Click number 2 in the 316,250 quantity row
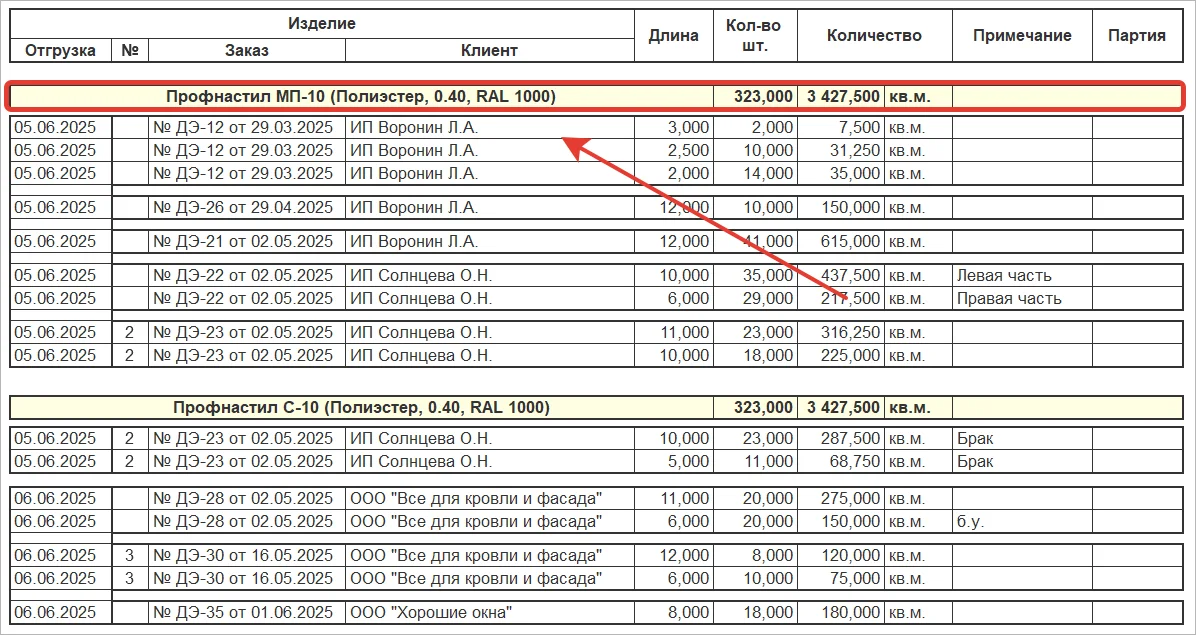1196x635 pixels. click(x=130, y=332)
